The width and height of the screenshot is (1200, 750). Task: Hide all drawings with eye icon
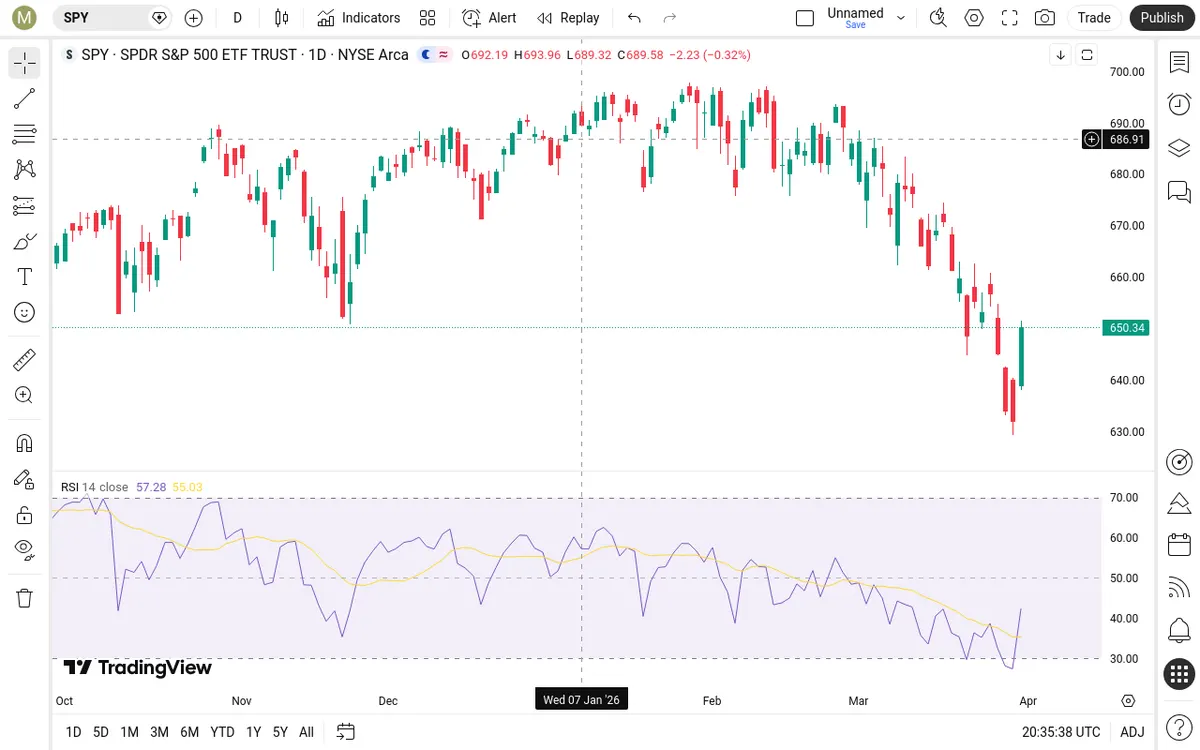[25, 549]
